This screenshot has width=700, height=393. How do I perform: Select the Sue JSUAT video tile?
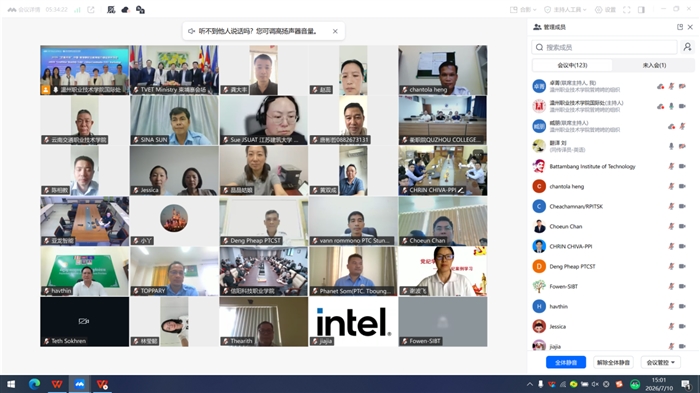coord(263,120)
